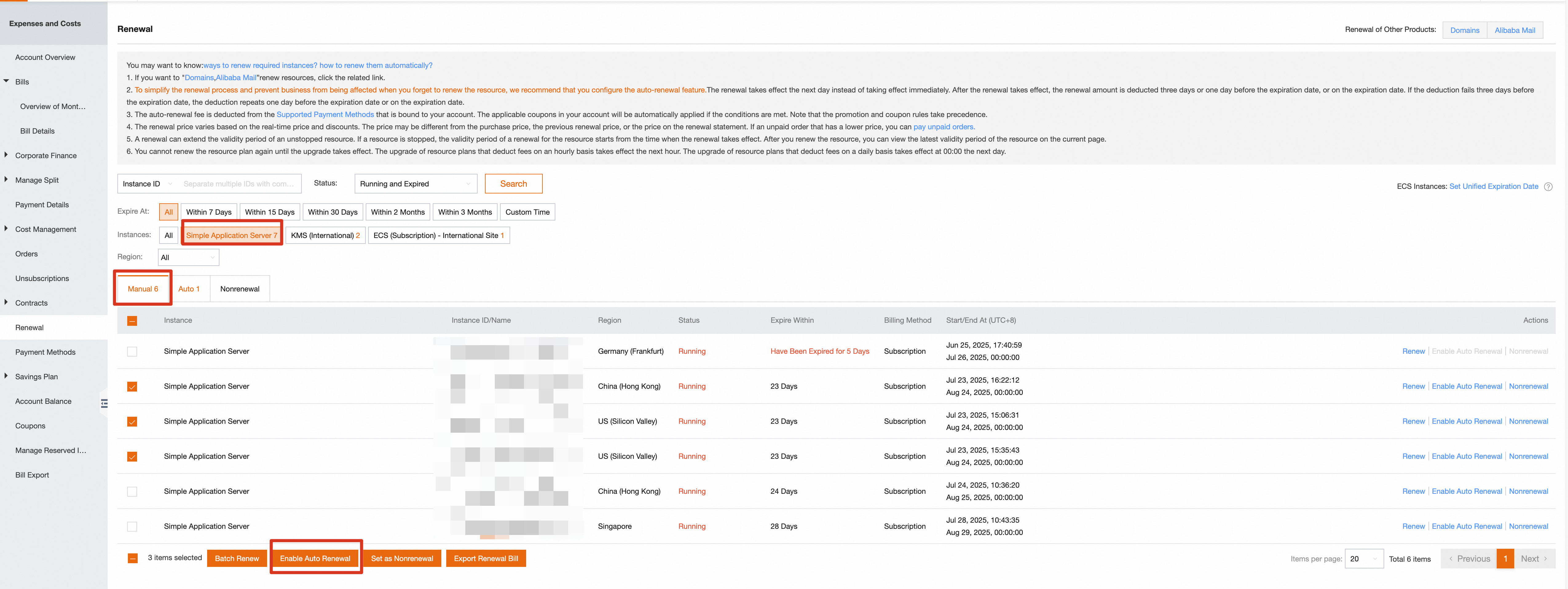1568x589 pixels.
Task: Collapse the Bills sidebar section
Action: pos(6,81)
